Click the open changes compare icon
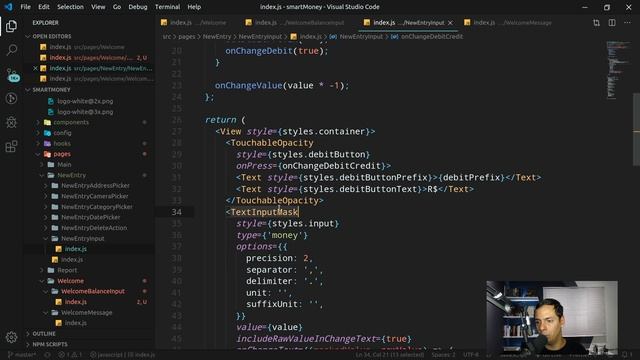 [x=596, y=23]
